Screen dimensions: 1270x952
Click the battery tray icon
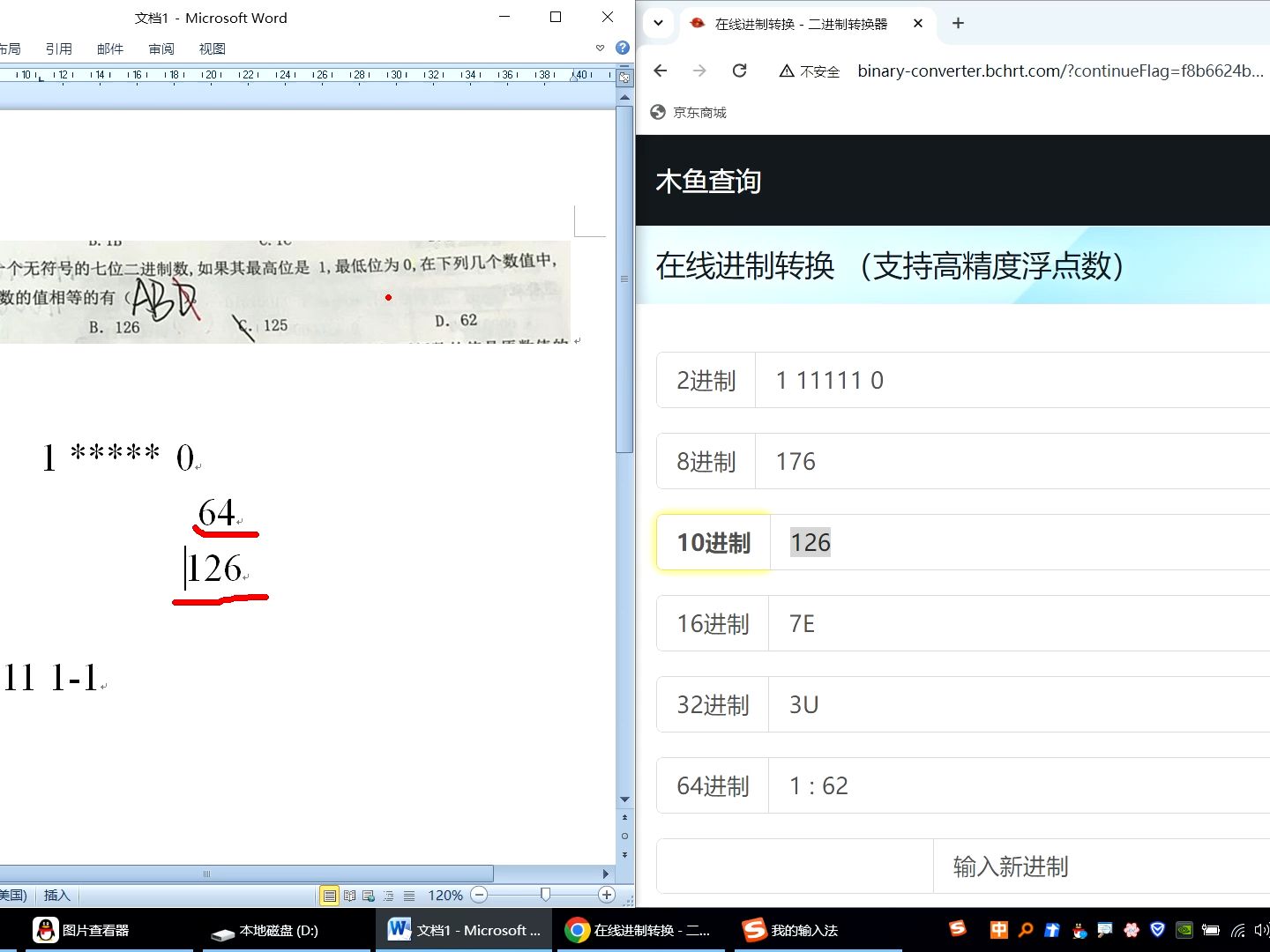(1211, 929)
